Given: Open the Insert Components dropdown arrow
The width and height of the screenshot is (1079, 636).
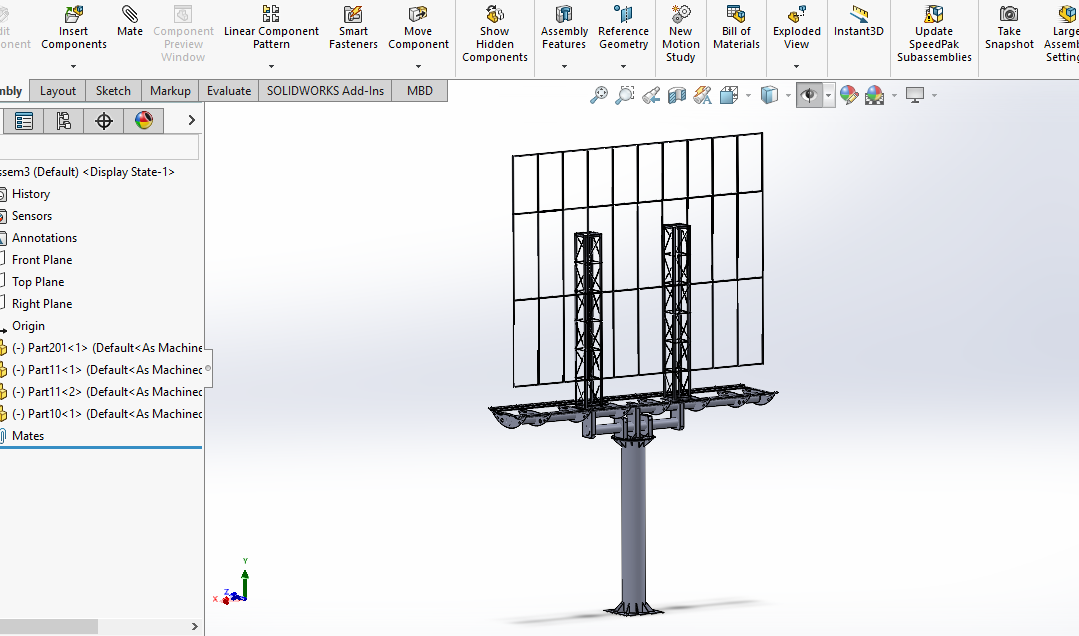Looking at the screenshot, I should click(74, 67).
